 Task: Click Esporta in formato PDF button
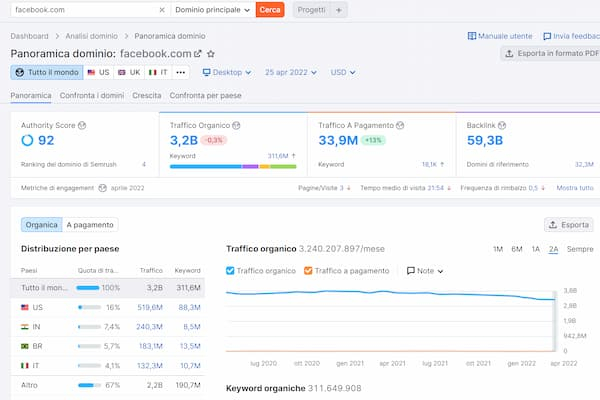pyautogui.click(x=550, y=54)
